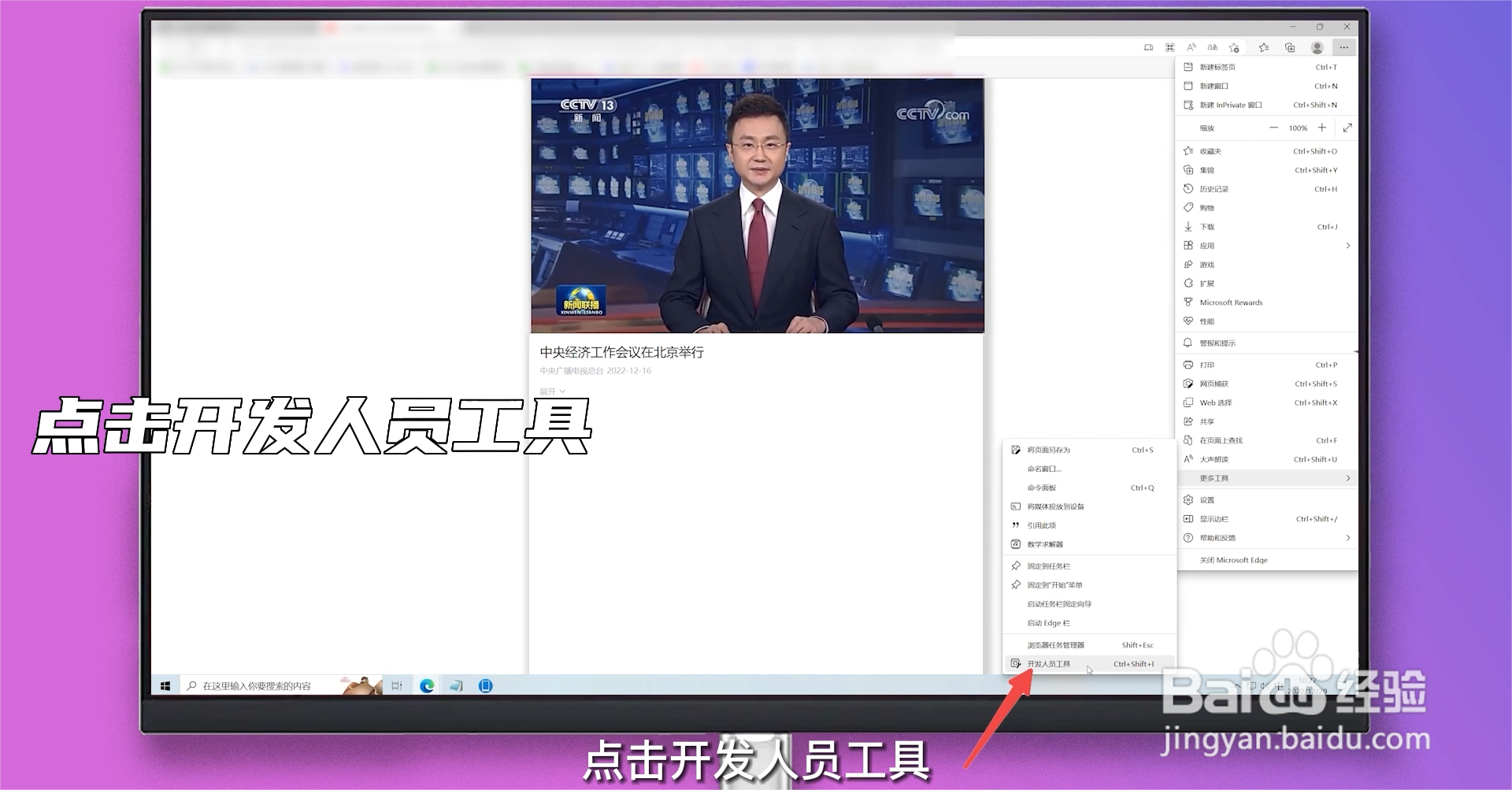The height and width of the screenshot is (790, 1512).
Task: Click the full screen arrow icon beside zoom
Action: (1348, 128)
